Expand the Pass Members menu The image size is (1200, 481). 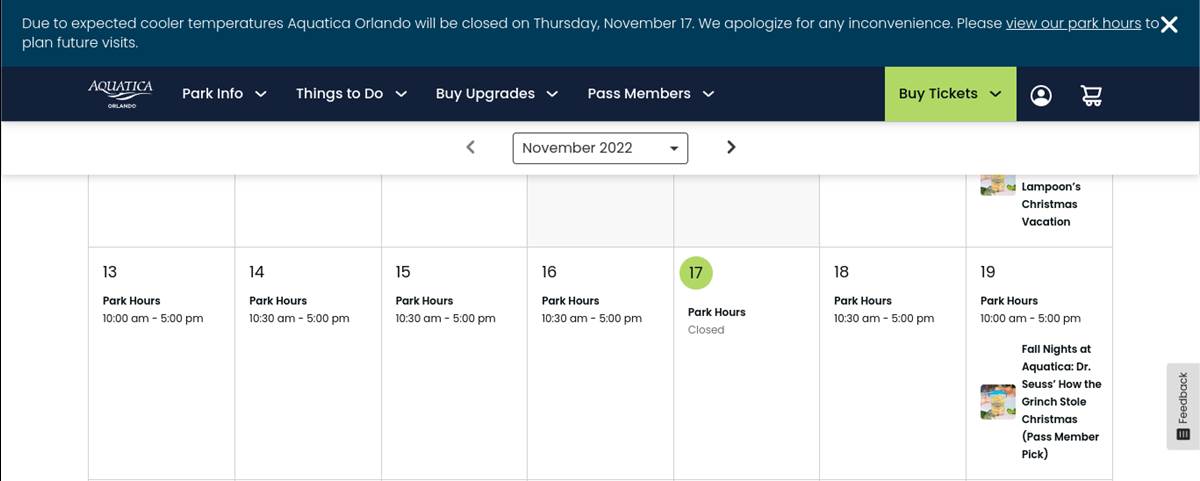pos(650,94)
